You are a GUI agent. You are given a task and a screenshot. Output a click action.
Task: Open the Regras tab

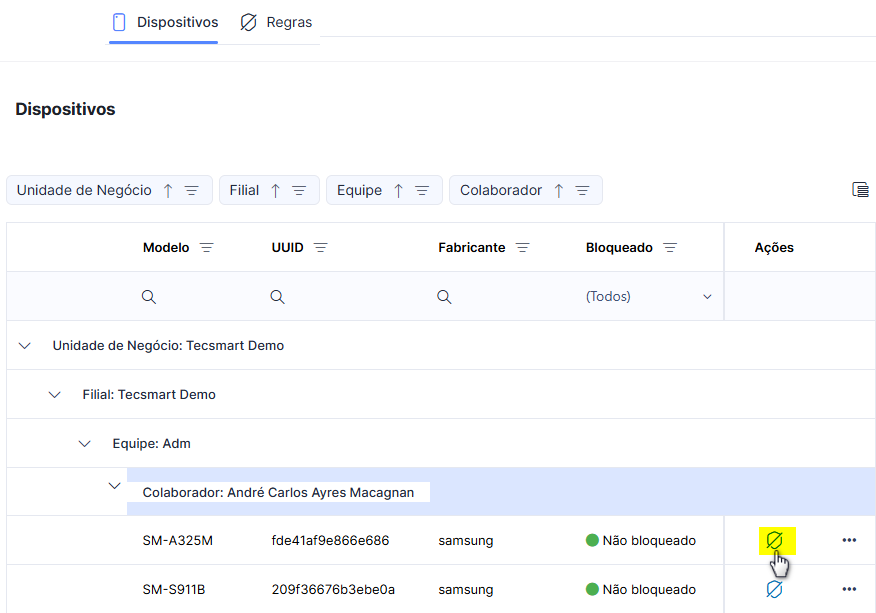276,22
